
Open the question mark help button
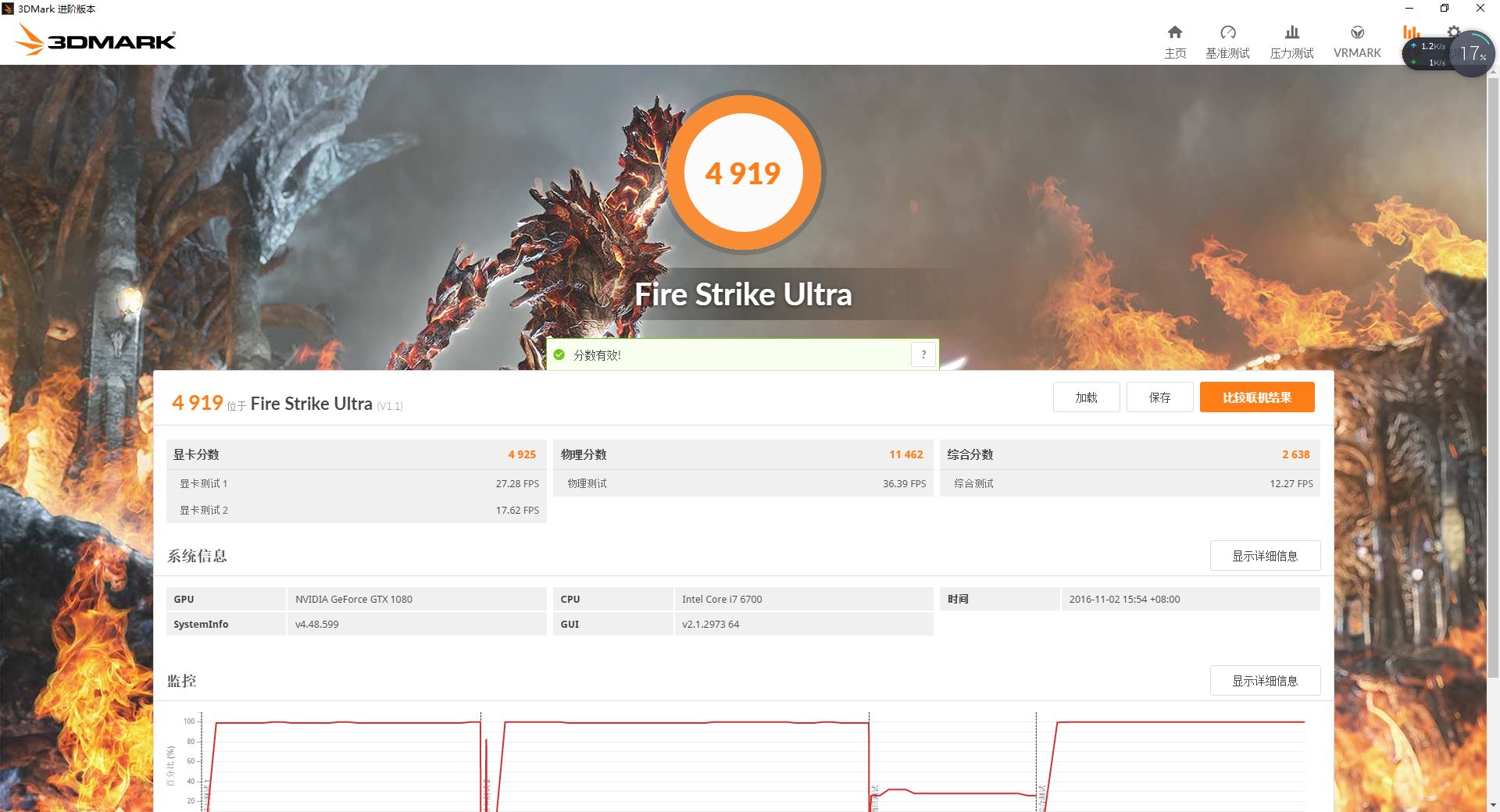[x=923, y=354]
